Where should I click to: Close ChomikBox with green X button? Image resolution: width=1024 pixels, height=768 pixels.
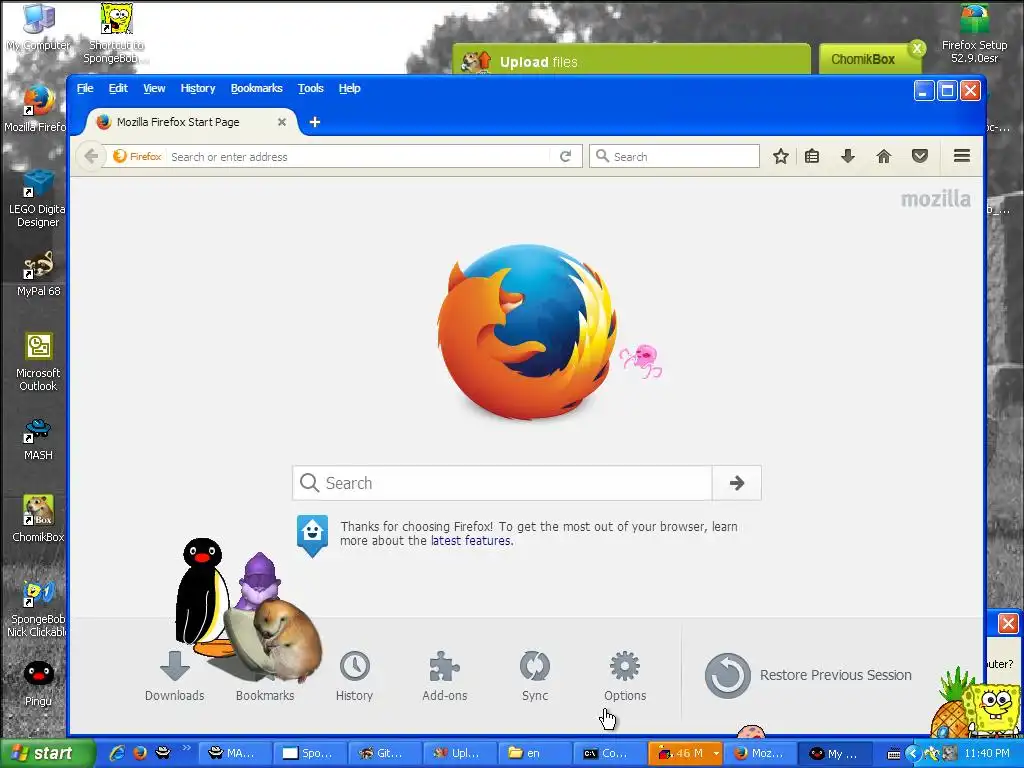917,48
